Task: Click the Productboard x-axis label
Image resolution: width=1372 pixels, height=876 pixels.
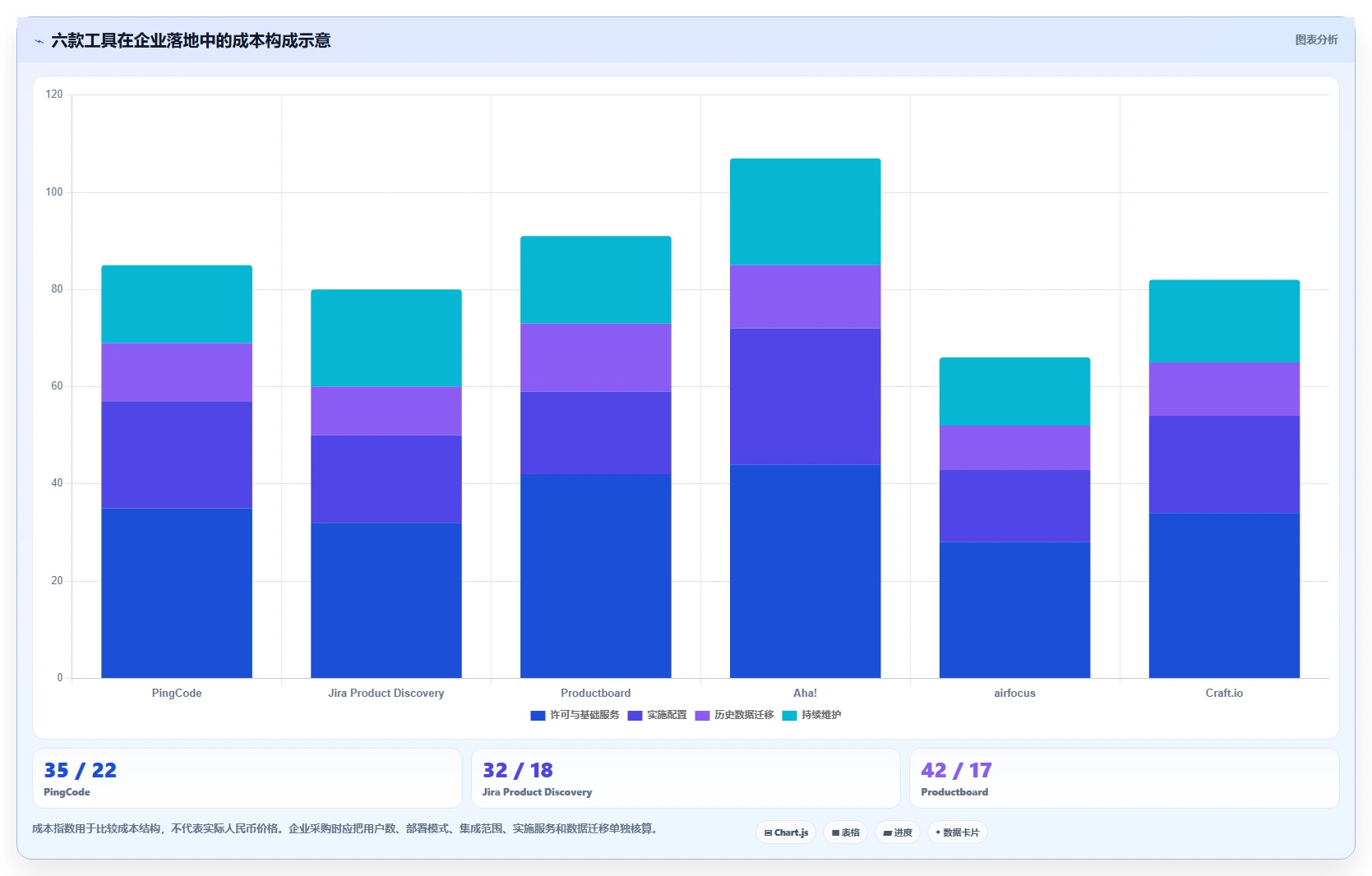Action: [x=595, y=693]
